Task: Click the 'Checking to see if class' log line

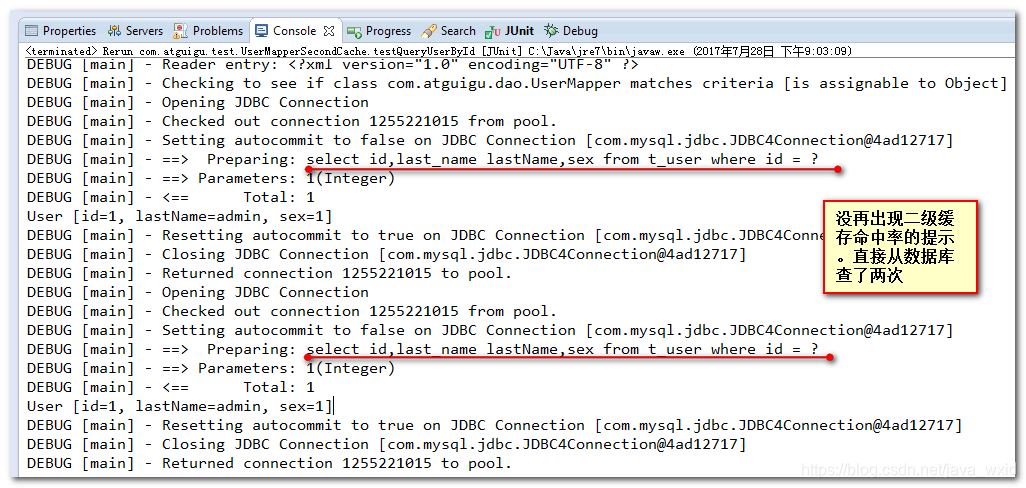Action: pyautogui.click(x=517, y=83)
